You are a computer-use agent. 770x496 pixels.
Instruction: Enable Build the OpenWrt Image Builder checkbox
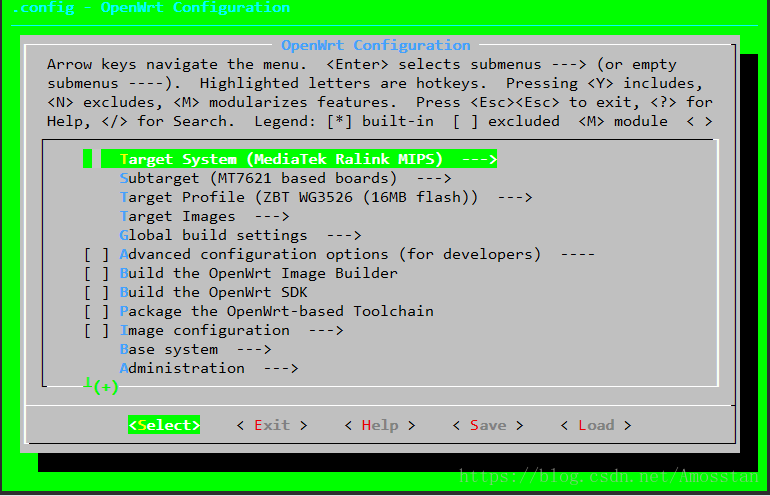pyautogui.click(x=96, y=274)
